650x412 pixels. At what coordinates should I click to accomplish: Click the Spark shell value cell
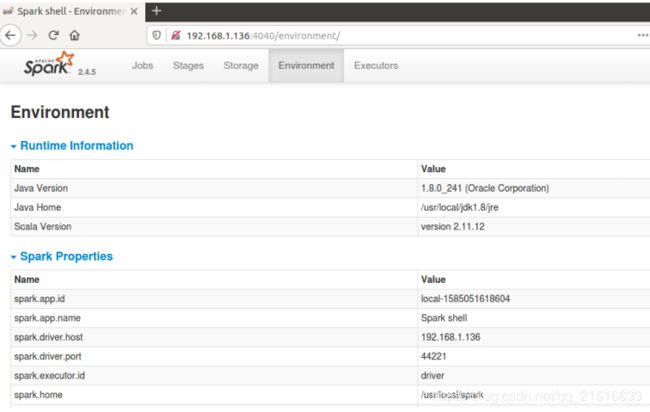(x=534, y=318)
